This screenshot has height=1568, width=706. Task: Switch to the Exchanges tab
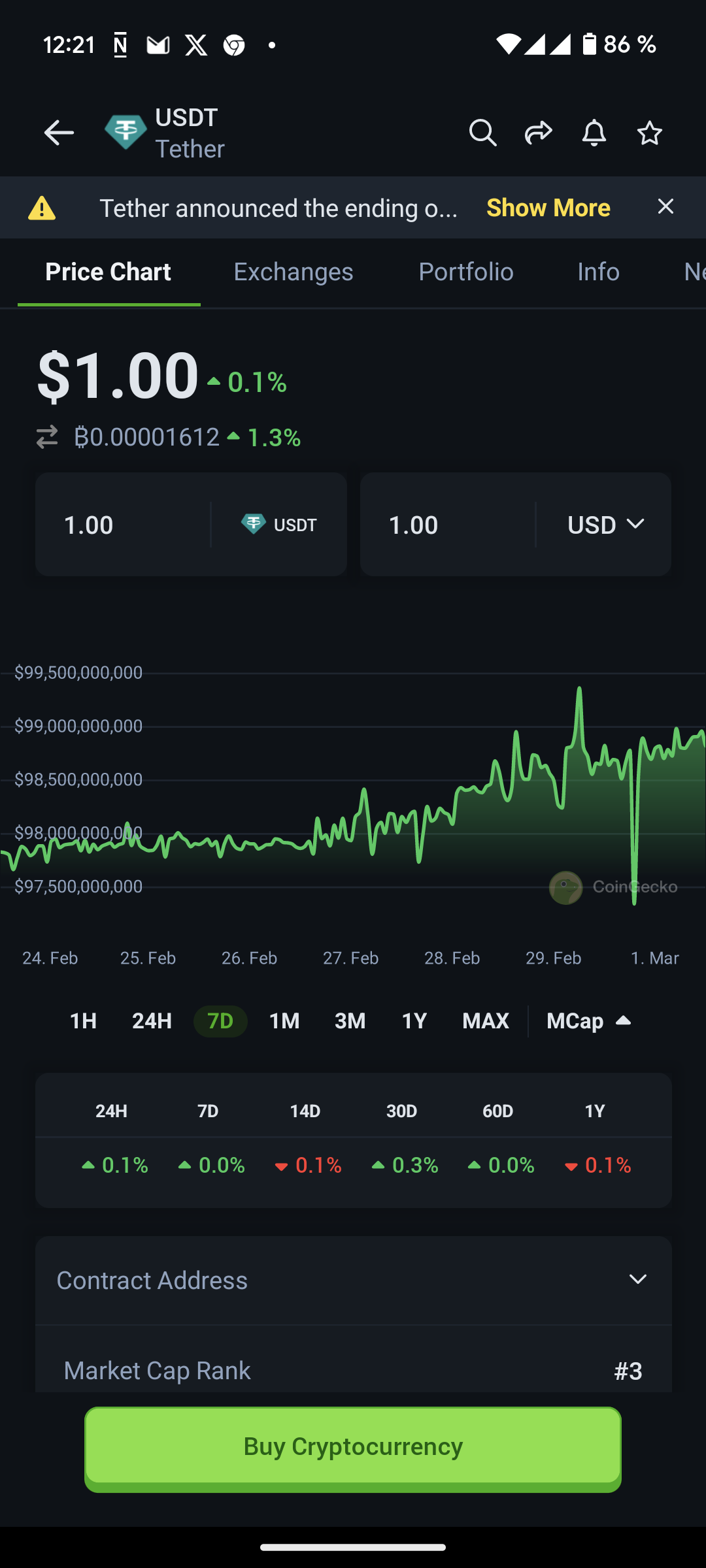pos(294,272)
